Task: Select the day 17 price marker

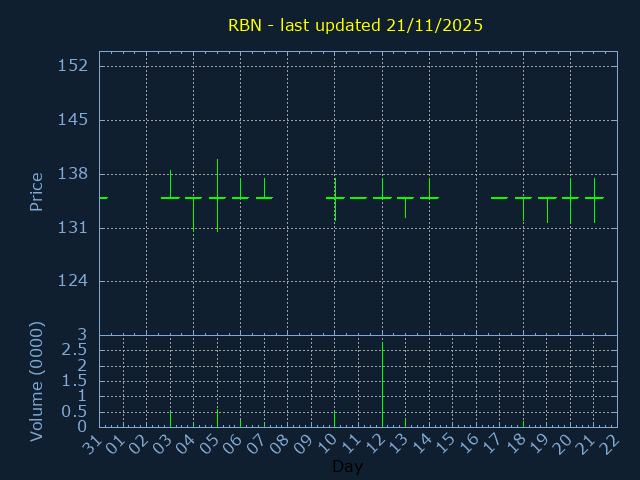Action: coord(499,198)
